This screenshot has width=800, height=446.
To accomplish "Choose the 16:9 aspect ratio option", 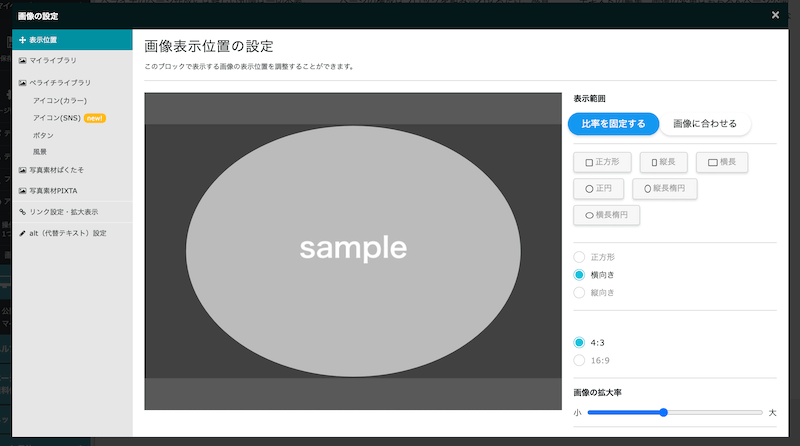I will pos(579,360).
